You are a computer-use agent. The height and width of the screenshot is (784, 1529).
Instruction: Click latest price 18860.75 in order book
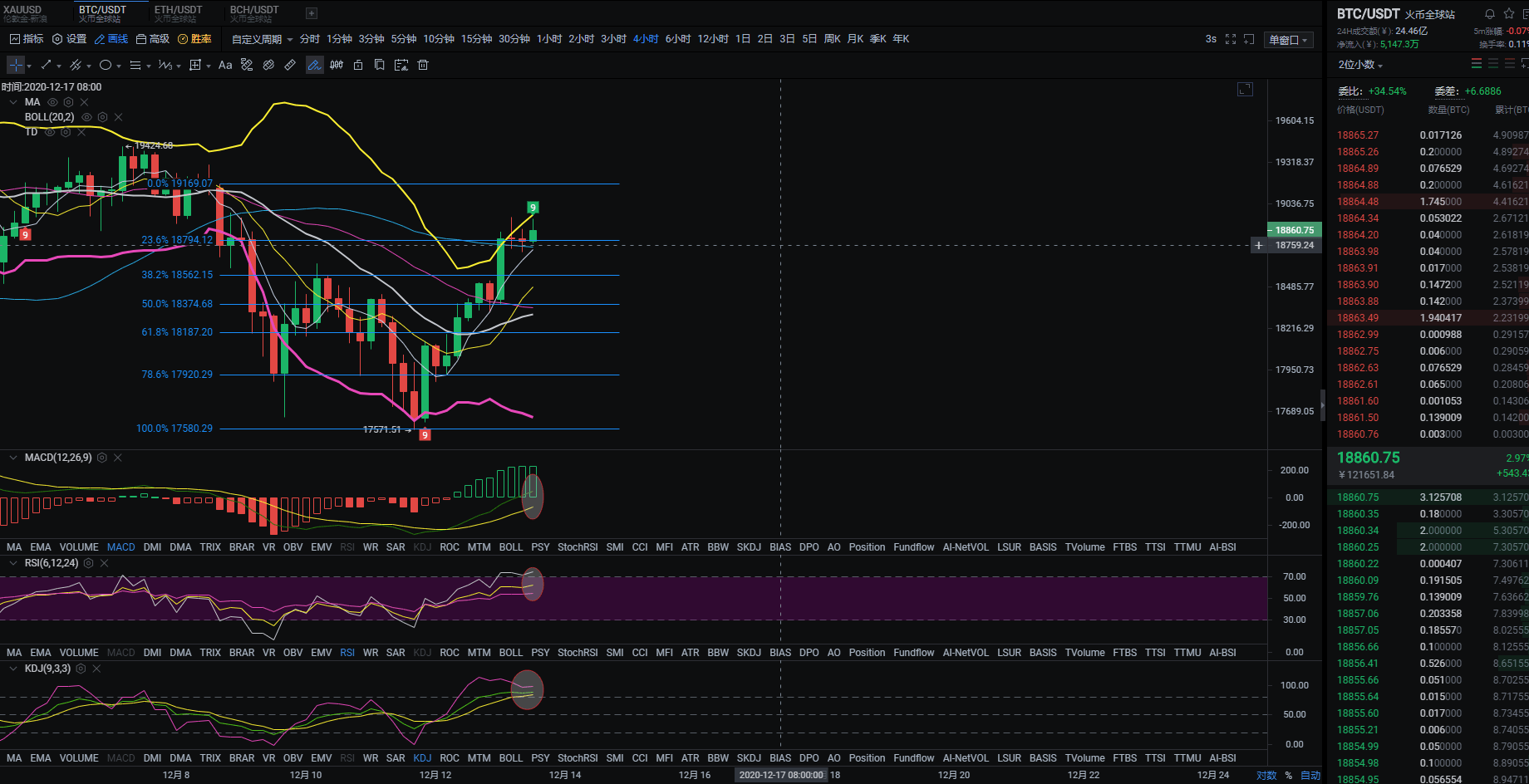(1368, 458)
